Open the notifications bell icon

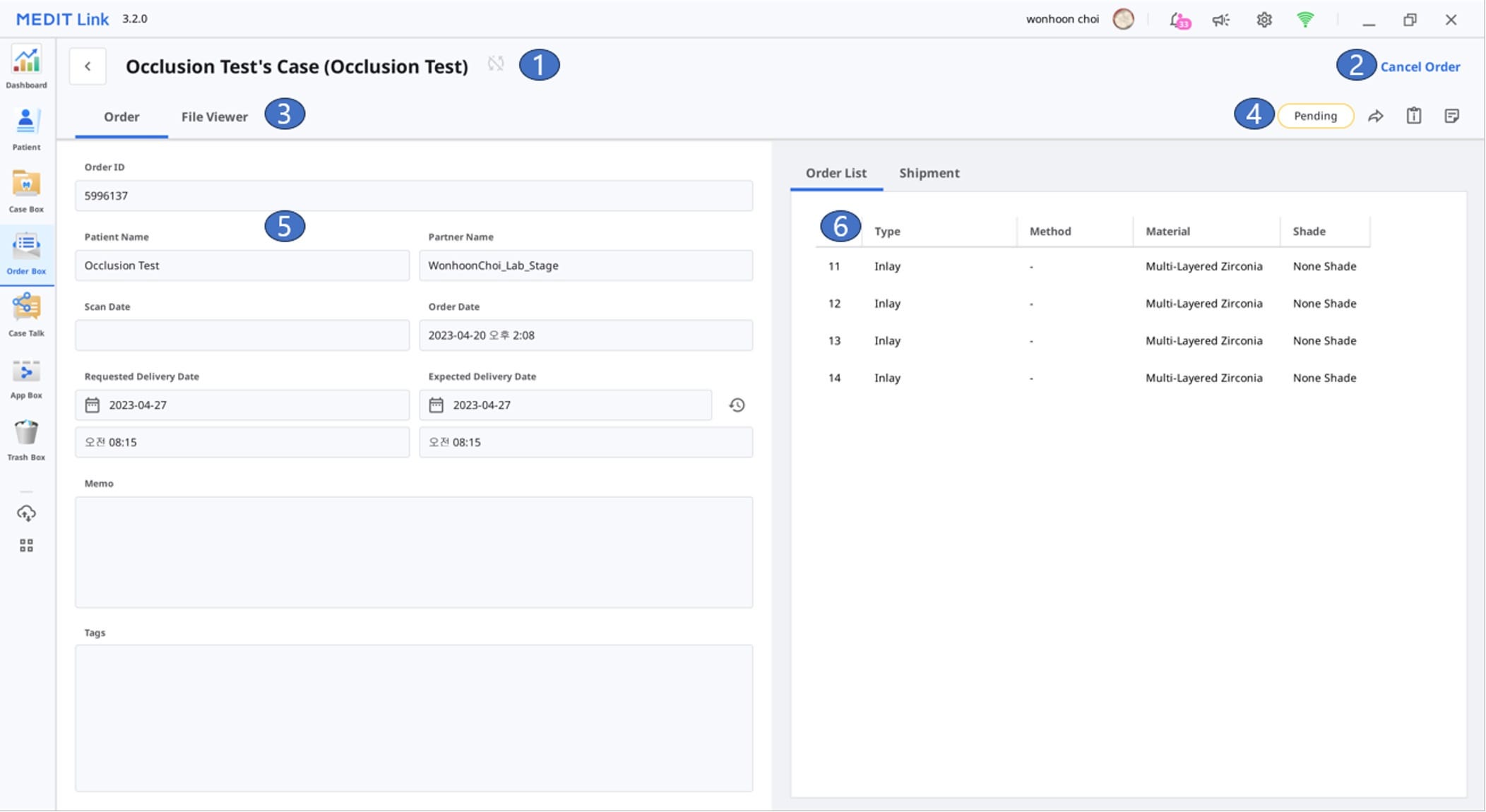[1179, 20]
